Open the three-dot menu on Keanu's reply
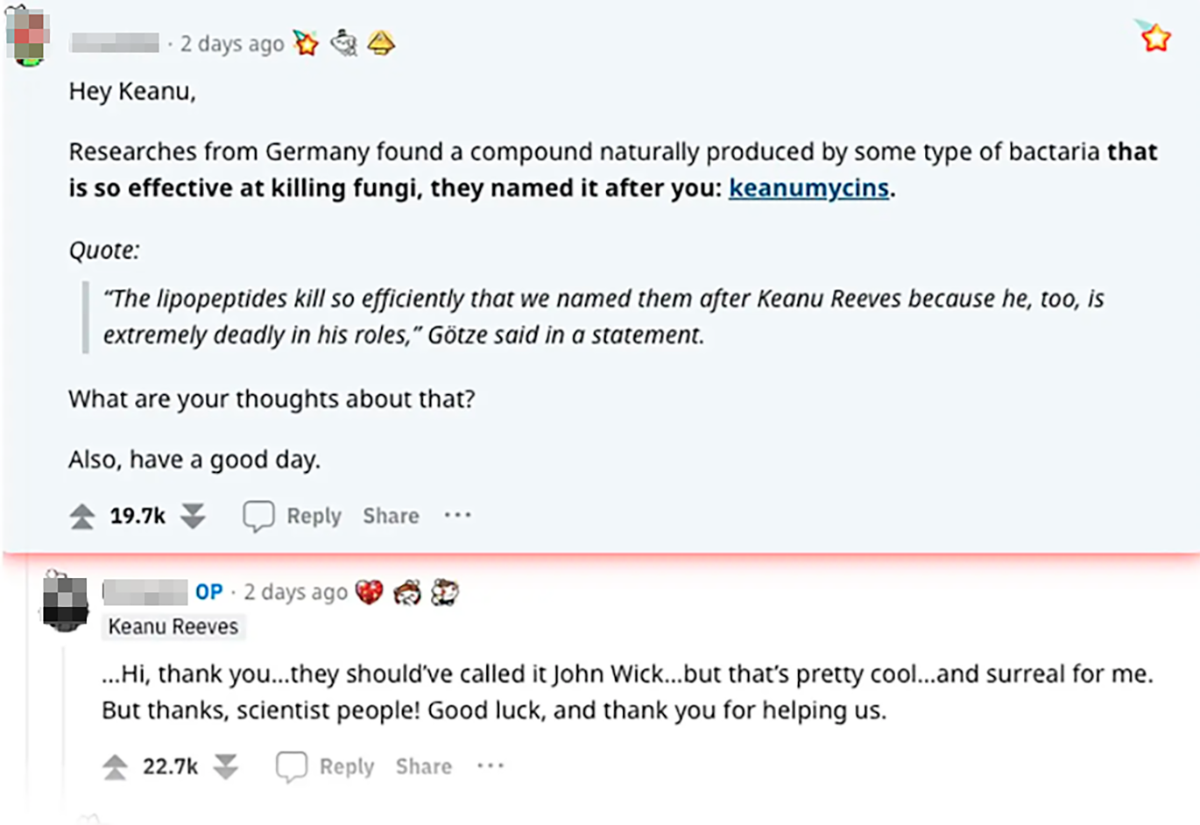The height and width of the screenshot is (825, 1200). pyautogui.click(x=490, y=767)
